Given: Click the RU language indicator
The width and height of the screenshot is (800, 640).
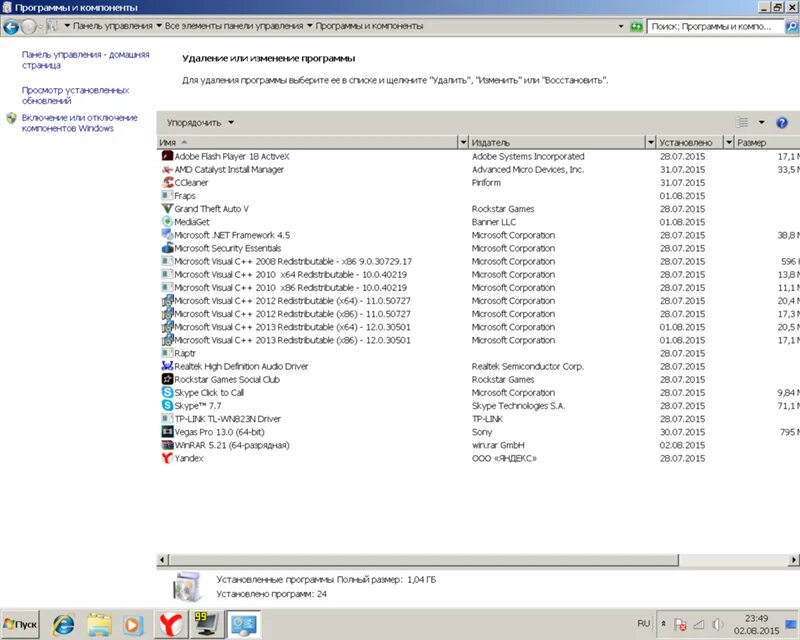Looking at the screenshot, I should tap(643, 624).
